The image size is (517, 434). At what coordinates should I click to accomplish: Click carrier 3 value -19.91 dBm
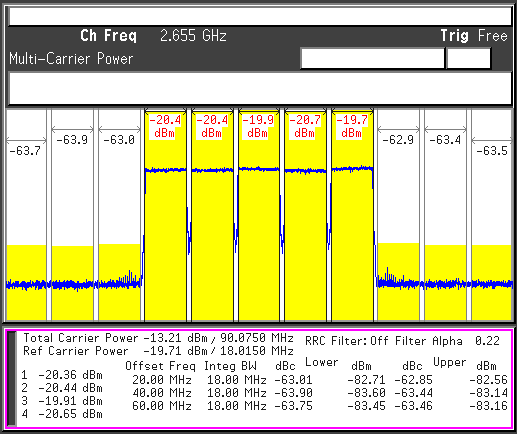[70, 401]
